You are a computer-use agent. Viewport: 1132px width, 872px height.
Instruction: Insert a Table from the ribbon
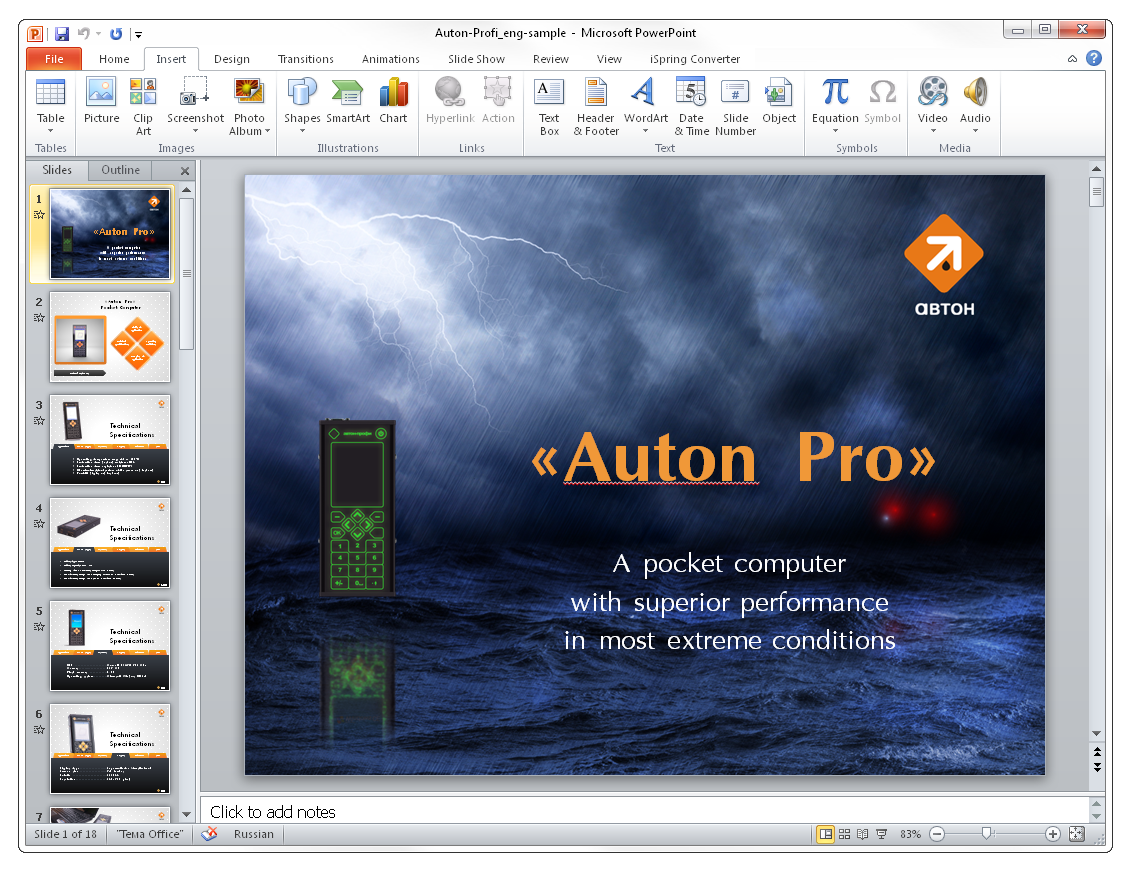pos(51,105)
